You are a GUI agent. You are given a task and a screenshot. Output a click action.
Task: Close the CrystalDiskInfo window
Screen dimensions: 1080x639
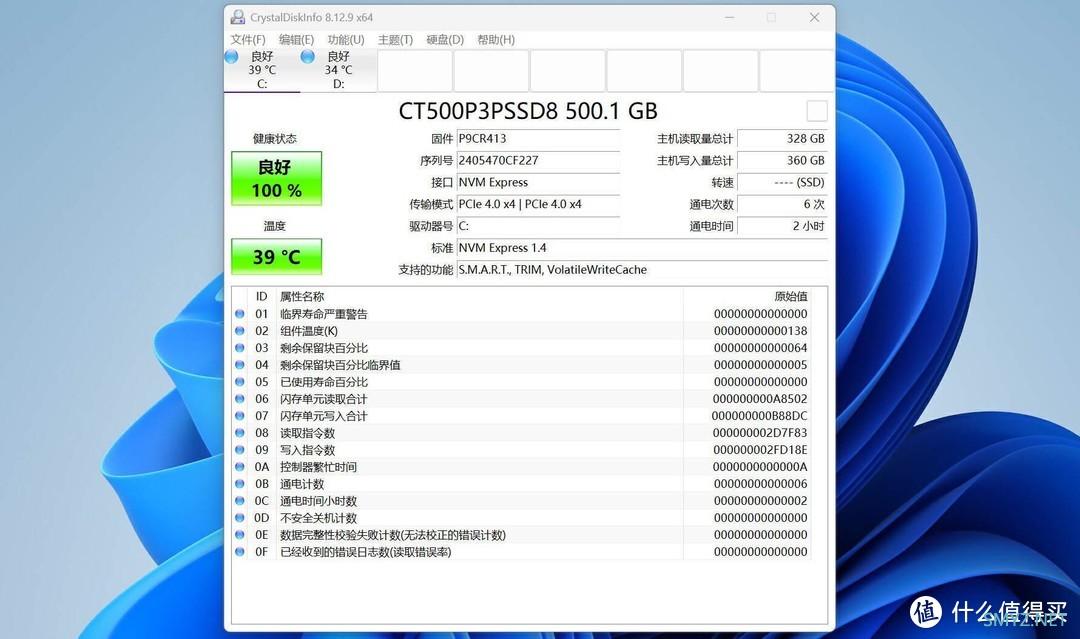[814, 17]
